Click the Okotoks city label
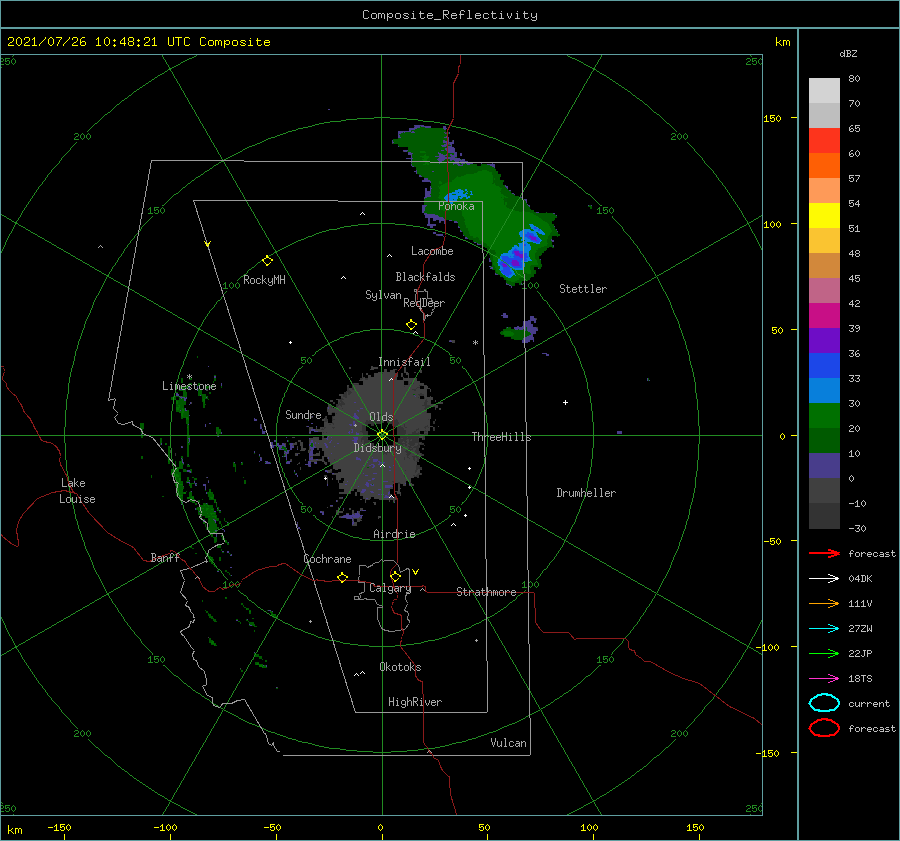900x841 pixels. [400, 667]
